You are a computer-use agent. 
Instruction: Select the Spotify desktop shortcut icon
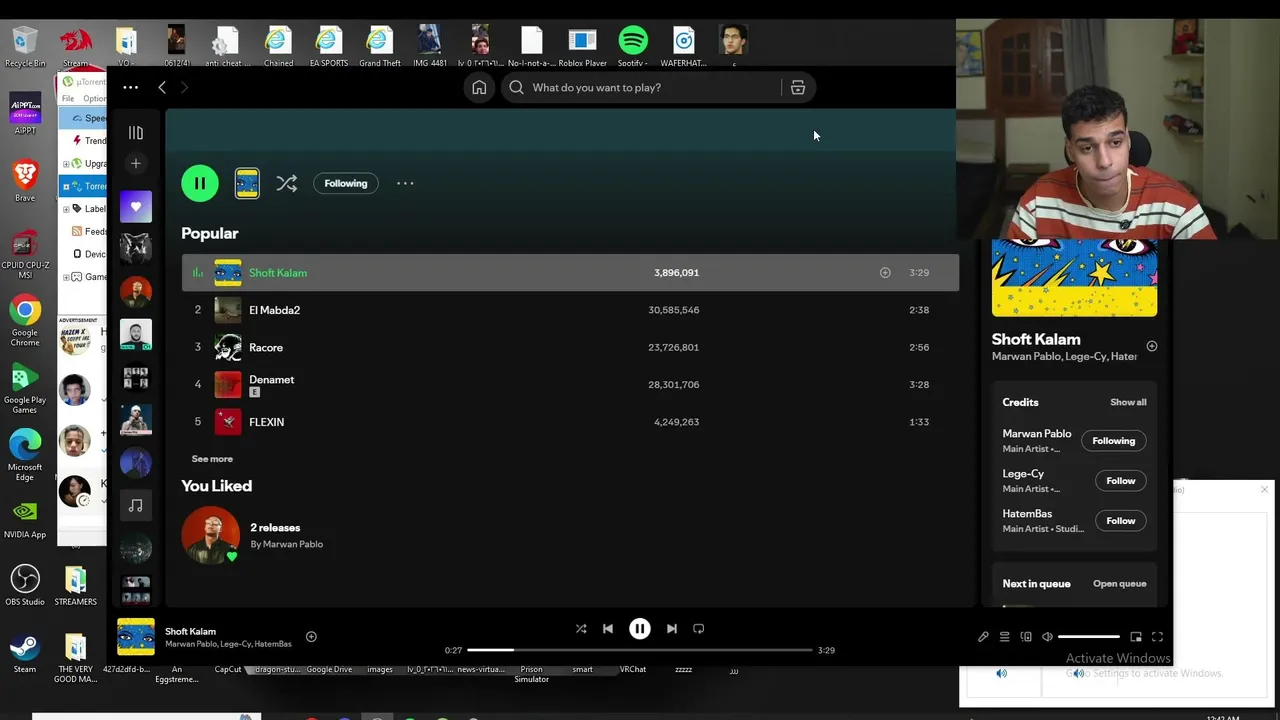[633, 46]
